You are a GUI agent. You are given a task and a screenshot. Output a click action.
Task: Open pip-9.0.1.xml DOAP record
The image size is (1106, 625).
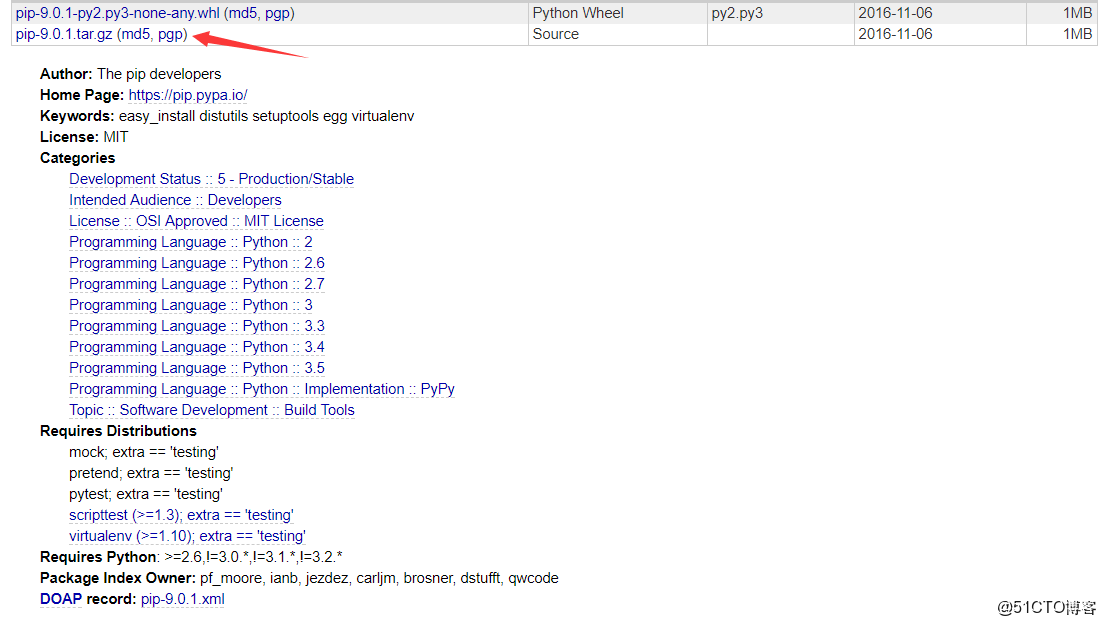[x=183, y=599]
